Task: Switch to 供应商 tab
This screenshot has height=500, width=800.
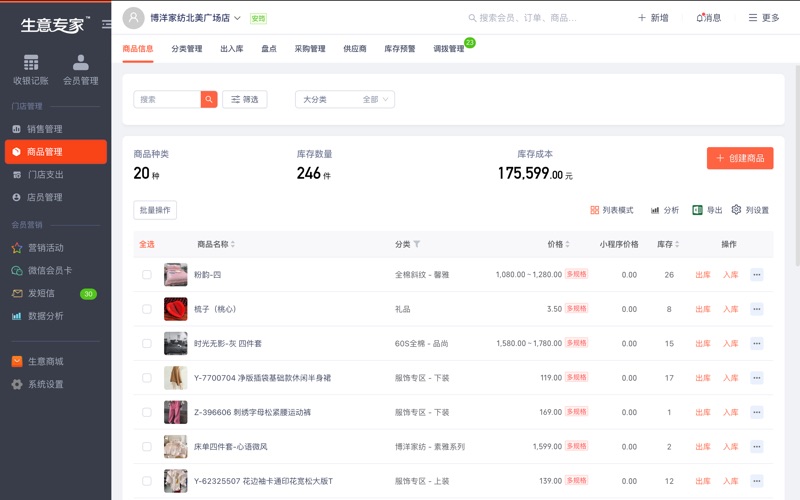Action: [x=355, y=49]
